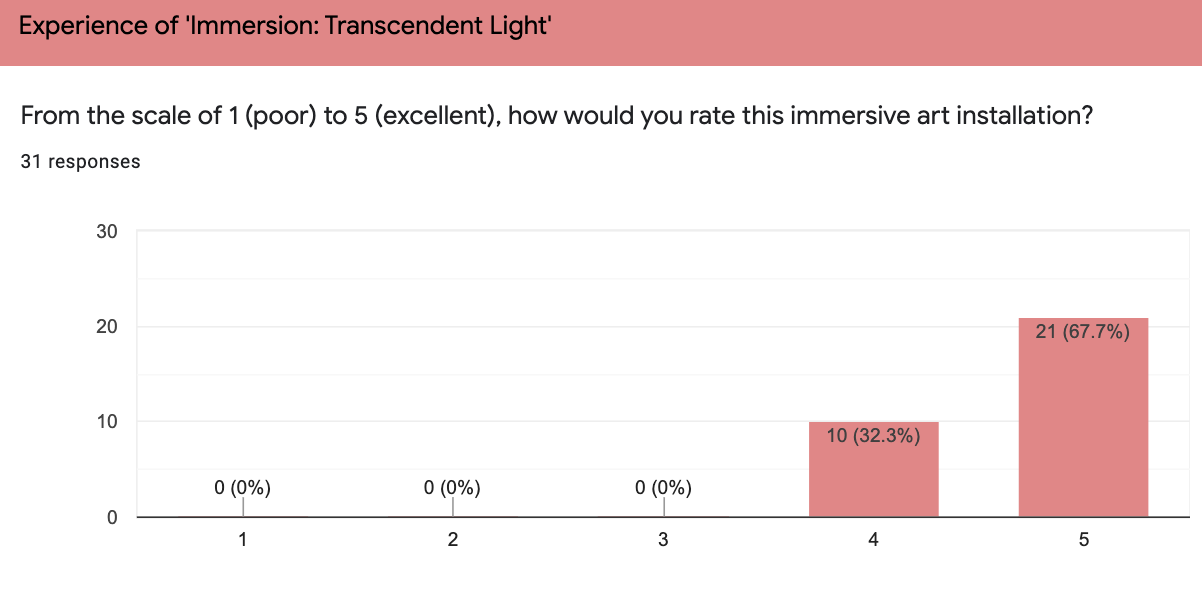
Task: Click the '0 (0%)' label above rating 2
Action: pos(453,488)
